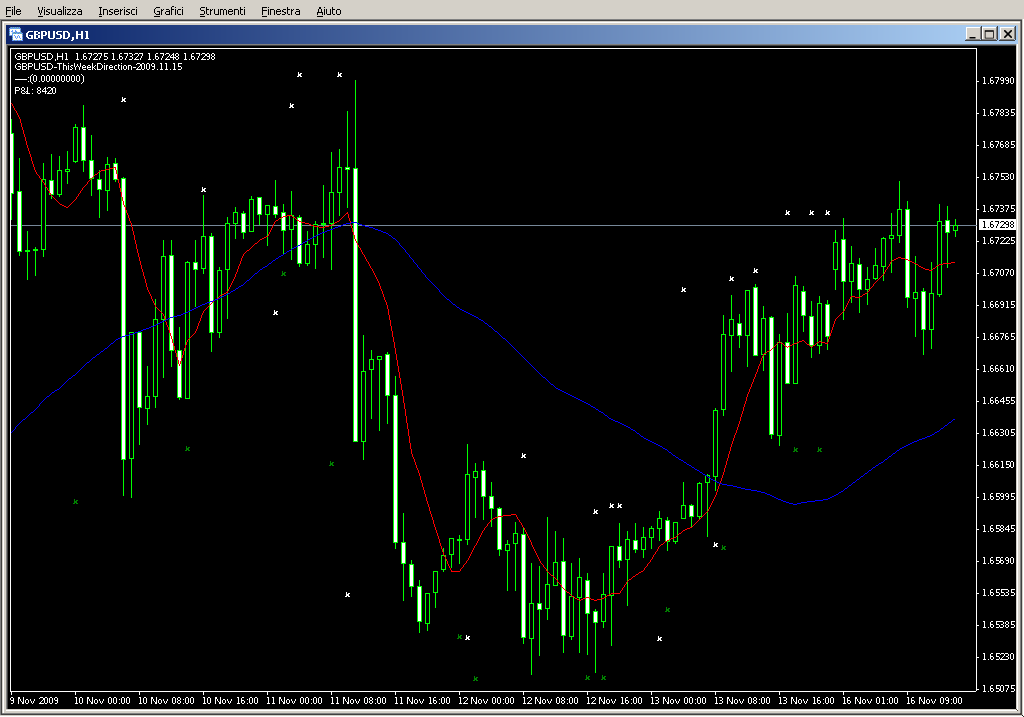
Task: Click the 1.67070 price scale label
Action: [999, 273]
